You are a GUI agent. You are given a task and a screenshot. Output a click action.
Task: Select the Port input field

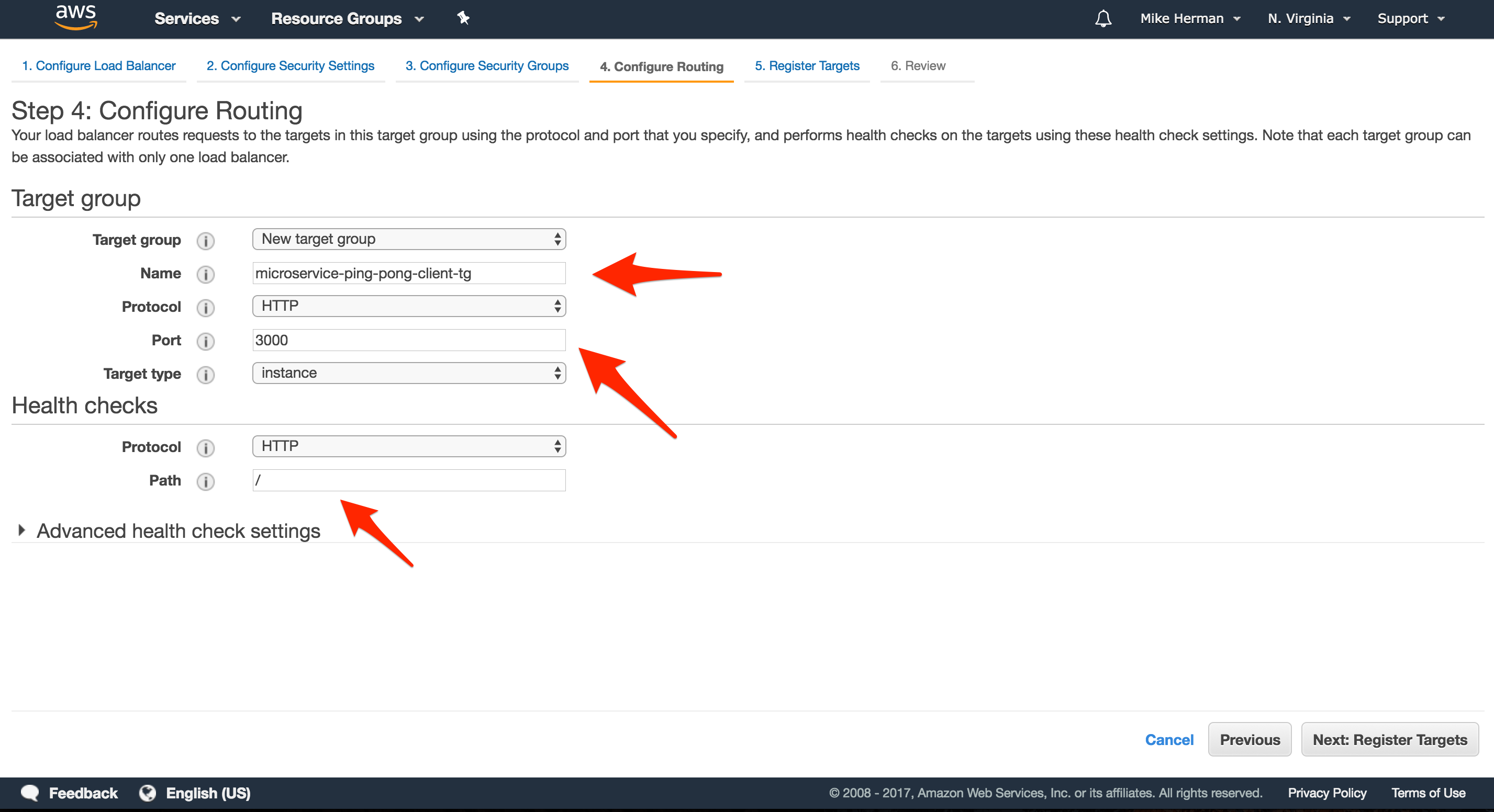click(x=408, y=340)
